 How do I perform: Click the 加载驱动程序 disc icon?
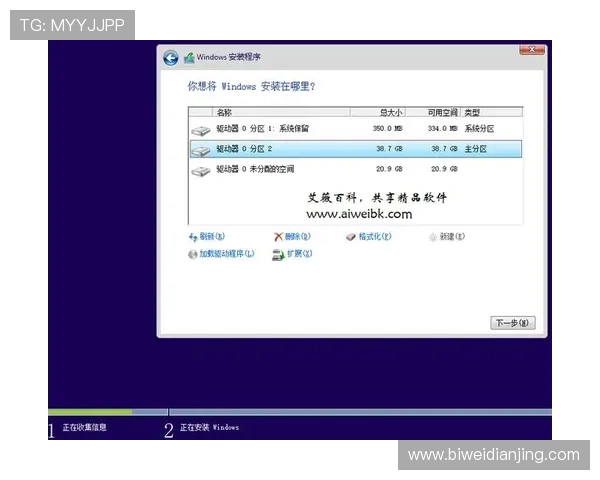coord(192,254)
